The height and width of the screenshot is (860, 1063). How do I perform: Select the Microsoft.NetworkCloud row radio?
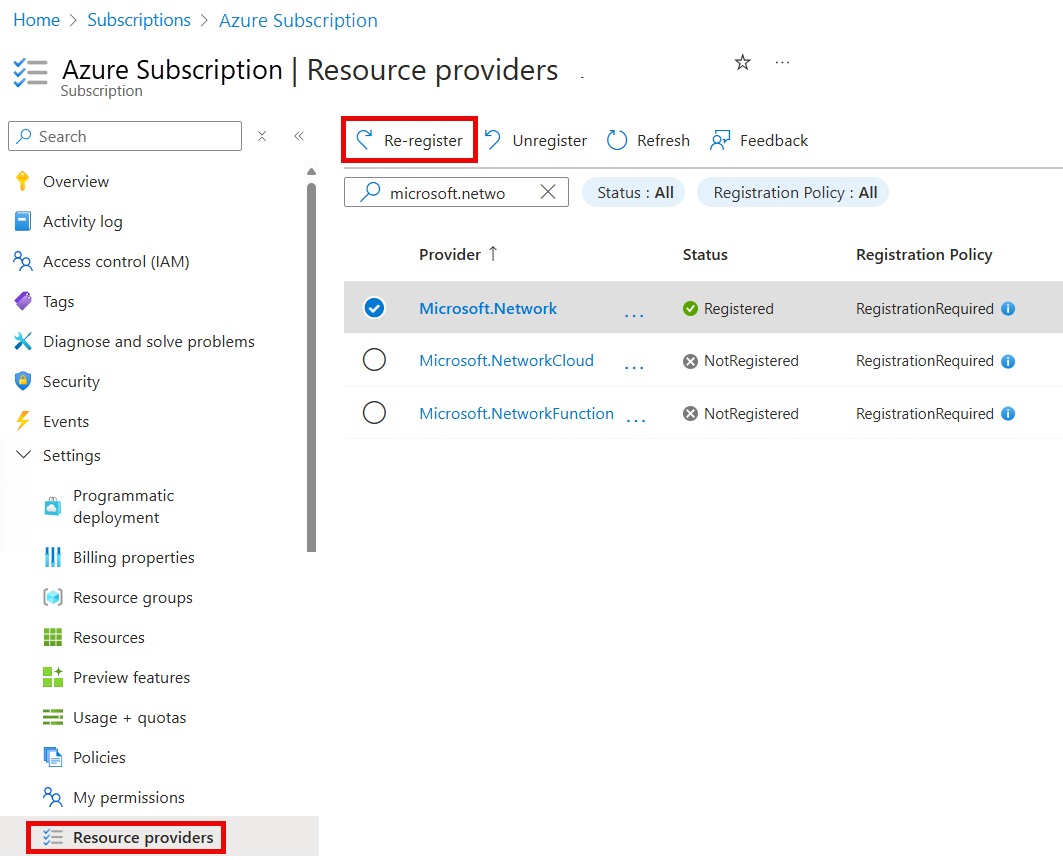[x=374, y=360]
